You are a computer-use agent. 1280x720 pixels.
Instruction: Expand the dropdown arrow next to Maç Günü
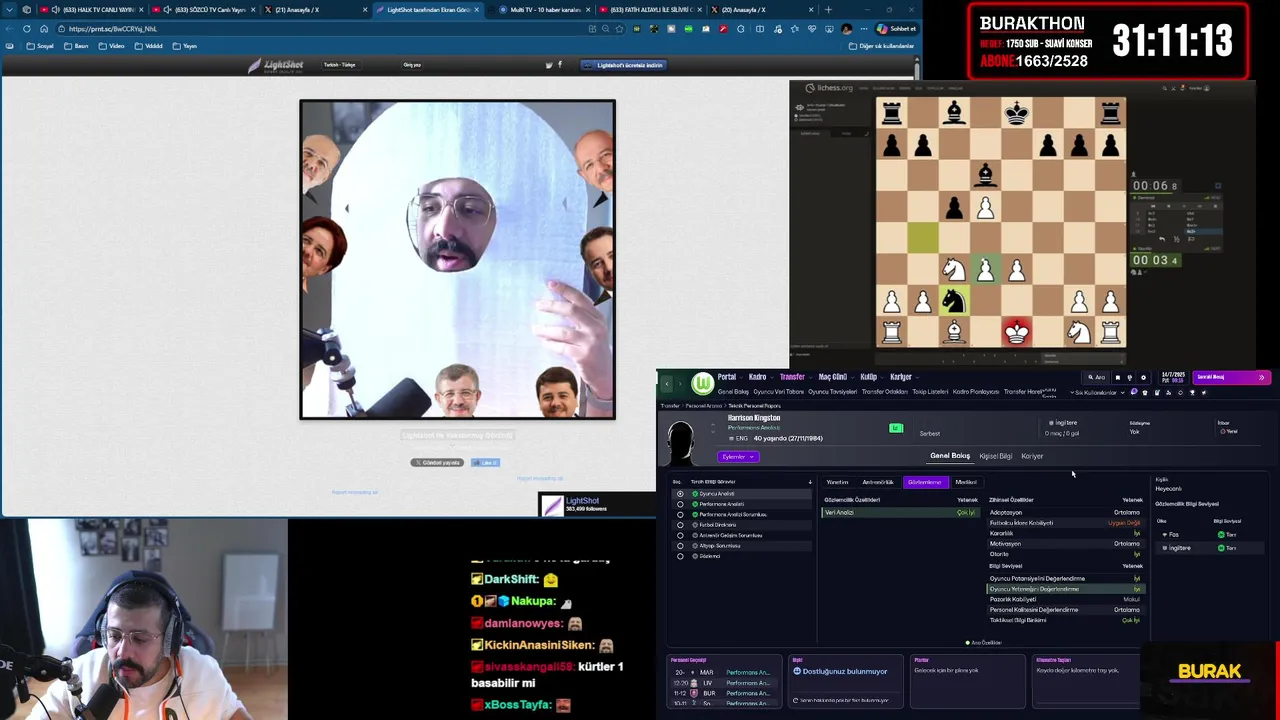coord(852,378)
